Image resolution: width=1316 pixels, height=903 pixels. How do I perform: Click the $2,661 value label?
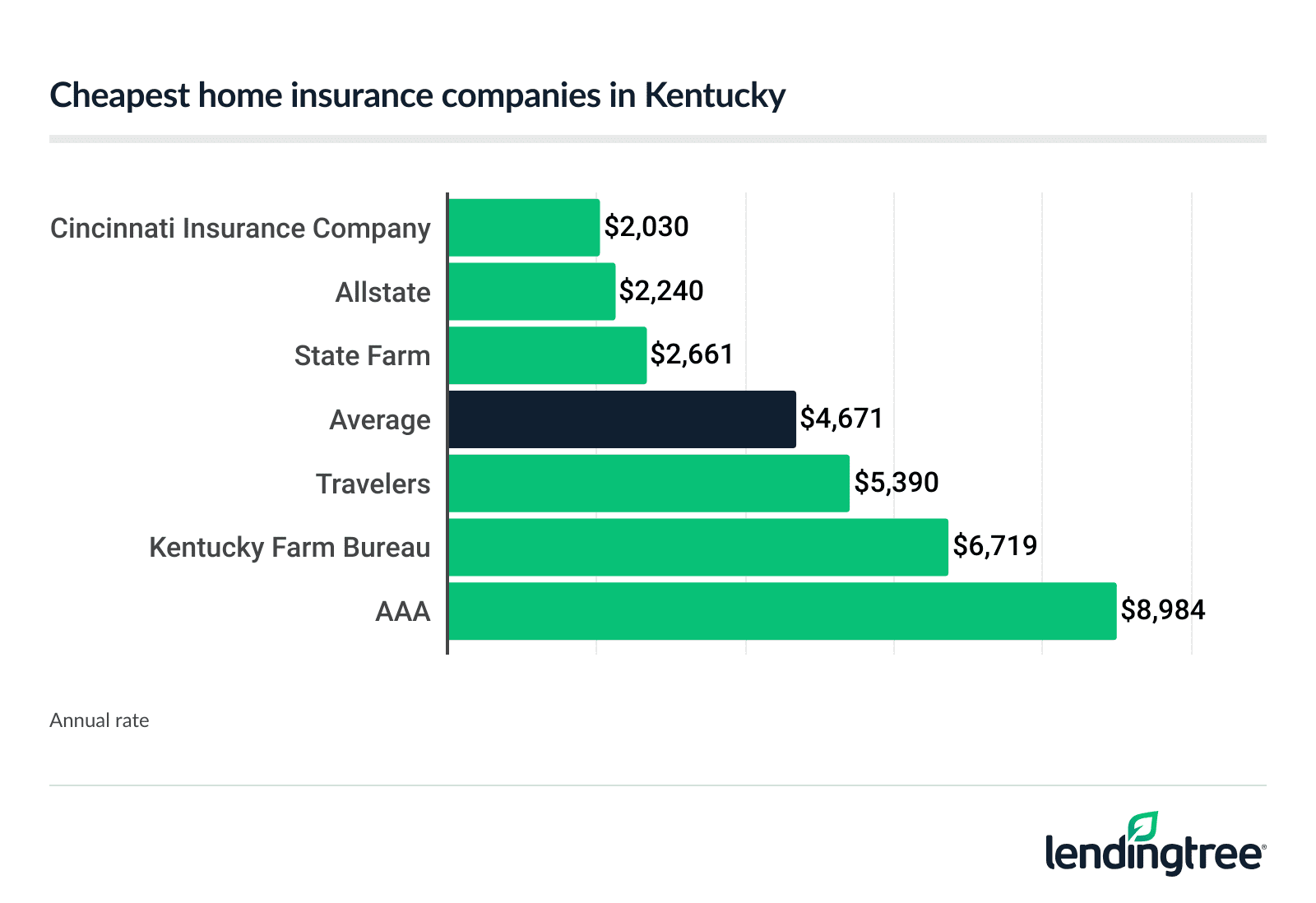coord(692,354)
